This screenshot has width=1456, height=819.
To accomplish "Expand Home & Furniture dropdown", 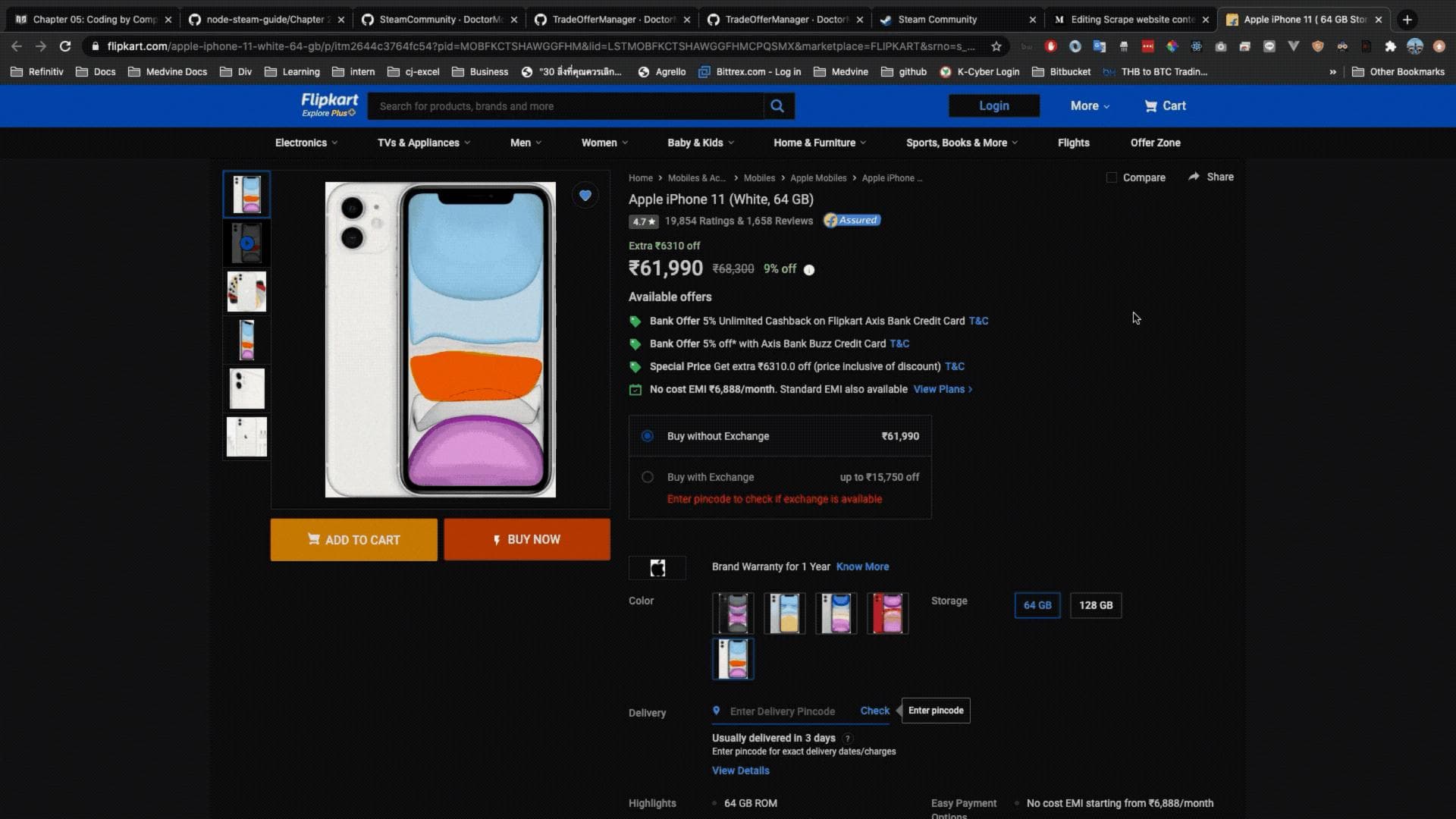I will 820,143.
